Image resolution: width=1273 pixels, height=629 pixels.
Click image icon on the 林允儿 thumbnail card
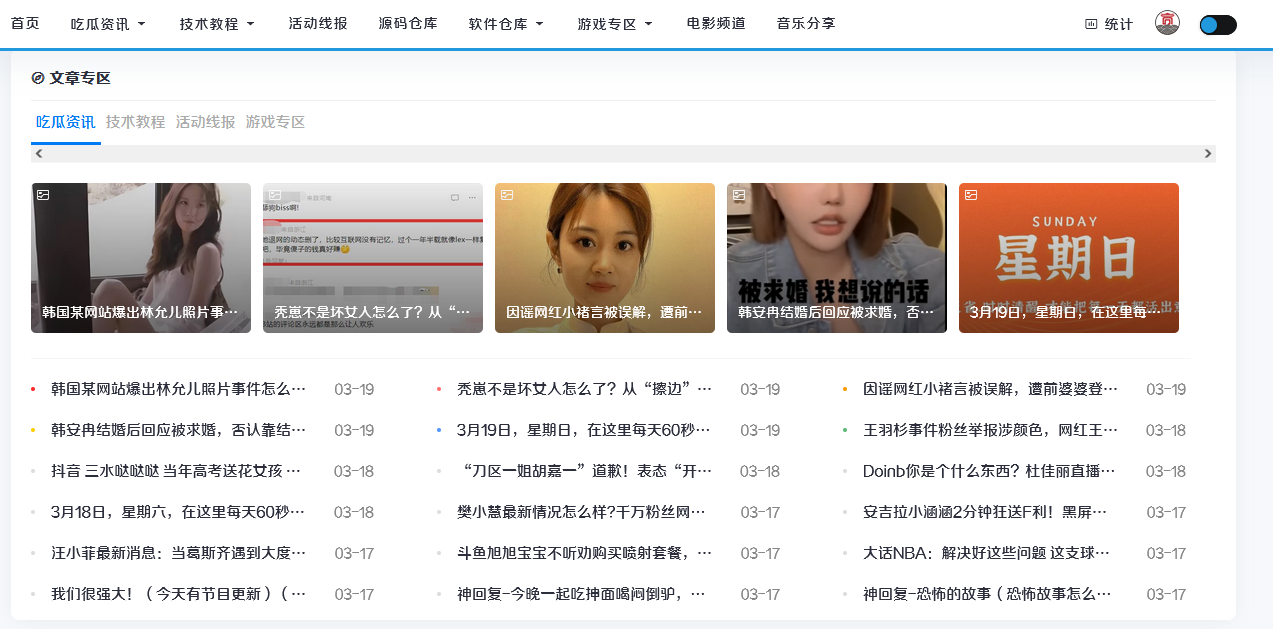43,195
